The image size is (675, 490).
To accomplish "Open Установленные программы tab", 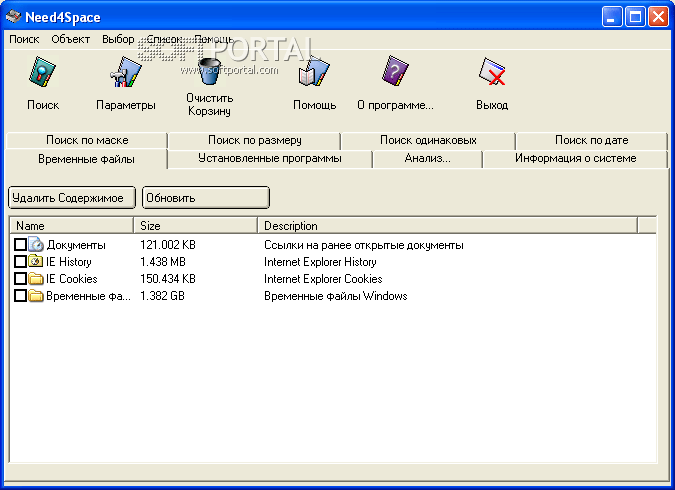I will coord(269,158).
